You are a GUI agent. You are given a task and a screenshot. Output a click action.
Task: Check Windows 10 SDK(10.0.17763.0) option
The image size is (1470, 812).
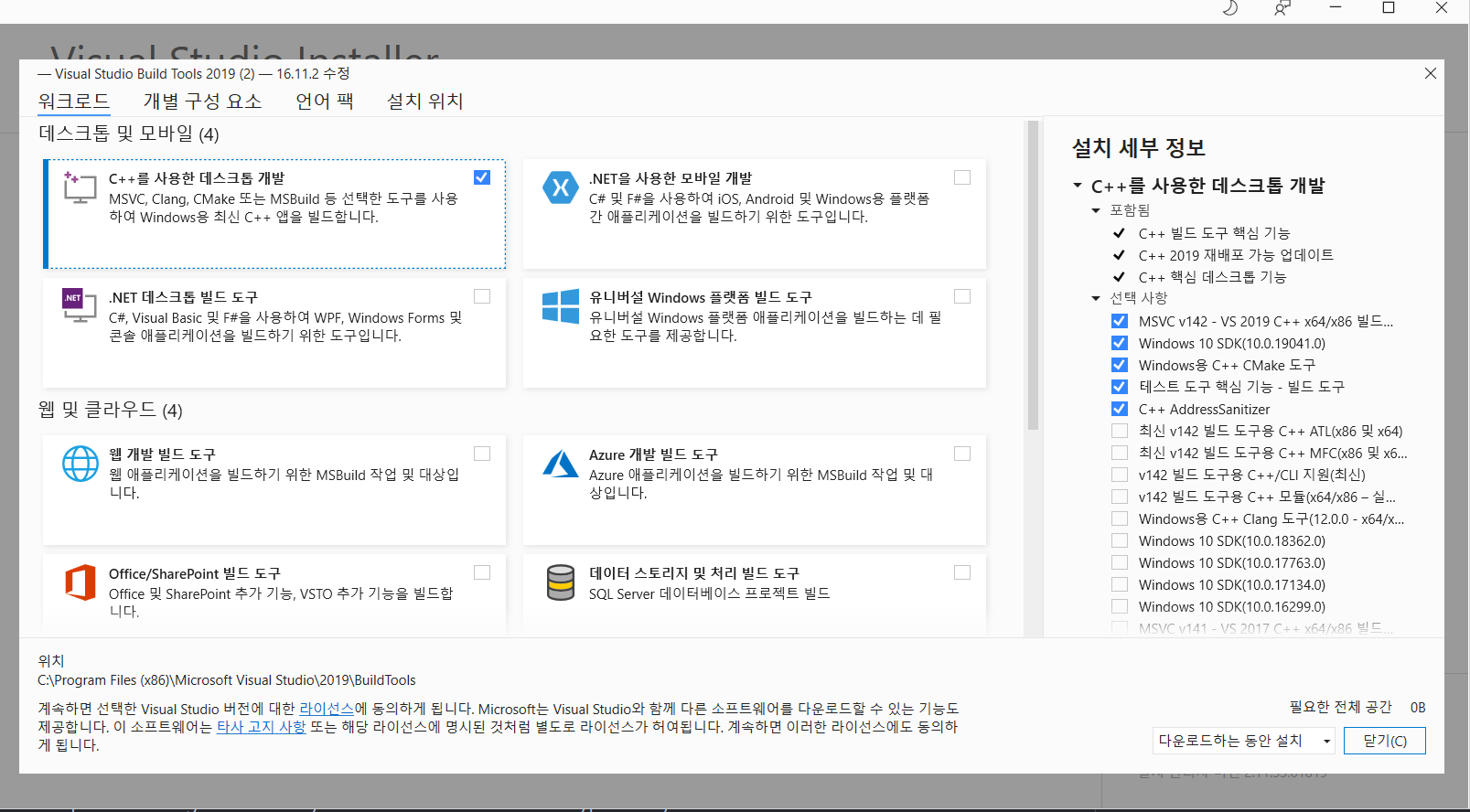(x=1120, y=562)
